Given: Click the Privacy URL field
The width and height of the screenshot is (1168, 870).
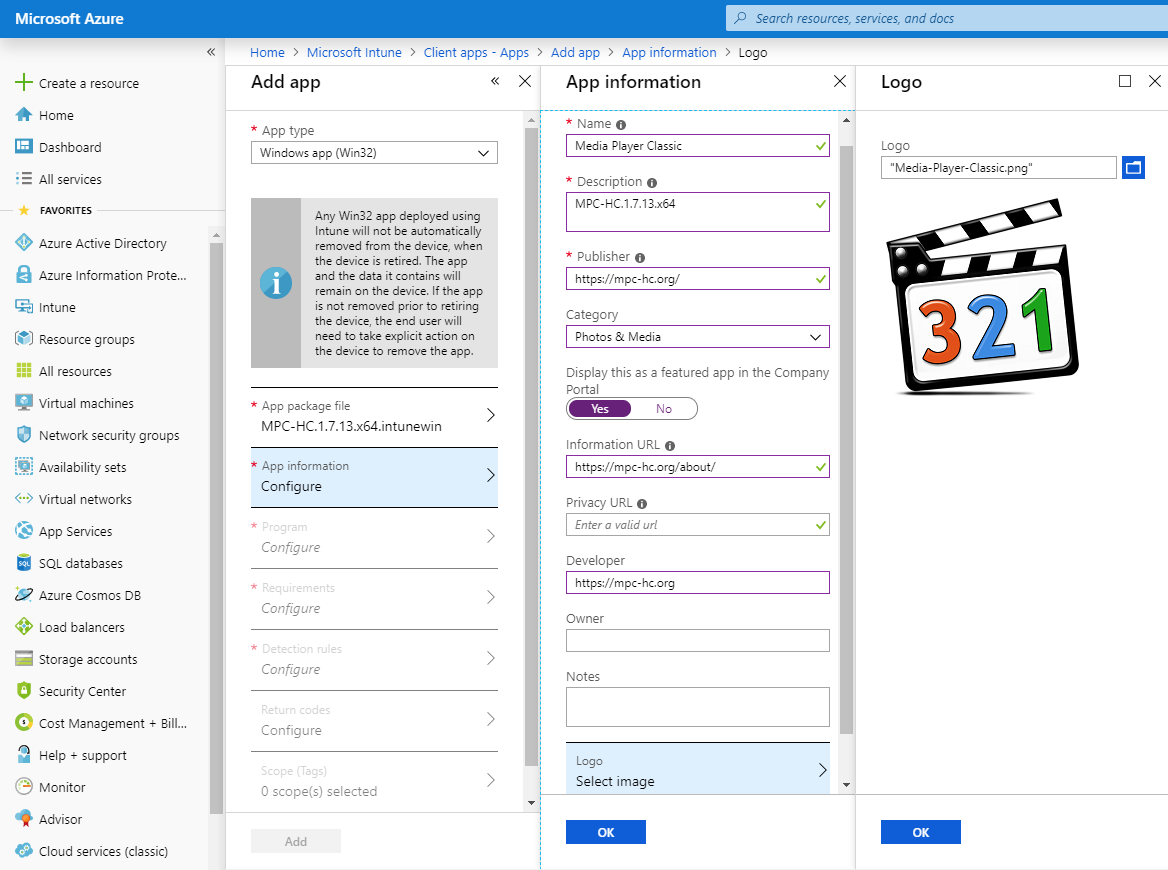Looking at the screenshot, I should pyautogui.click(x=697, y=525).
